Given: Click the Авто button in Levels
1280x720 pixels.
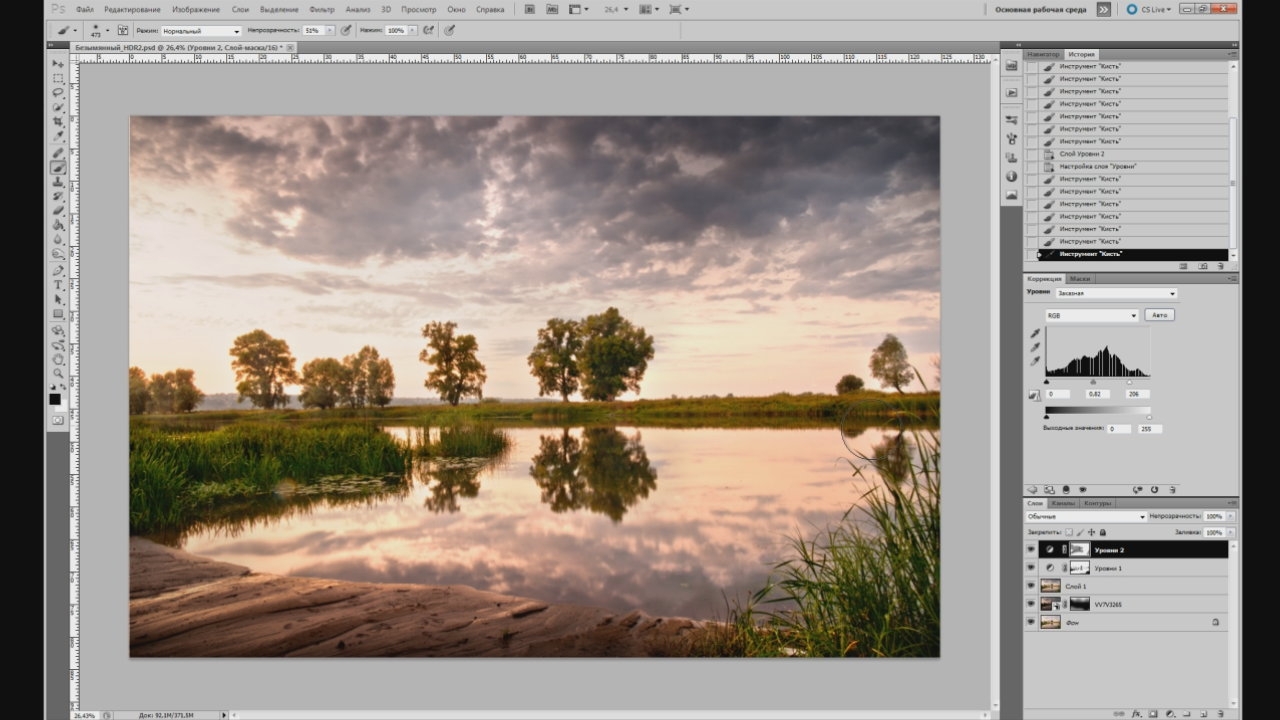Looking at the screenshot, I should pyautogui.click(x=1159, y=315).
